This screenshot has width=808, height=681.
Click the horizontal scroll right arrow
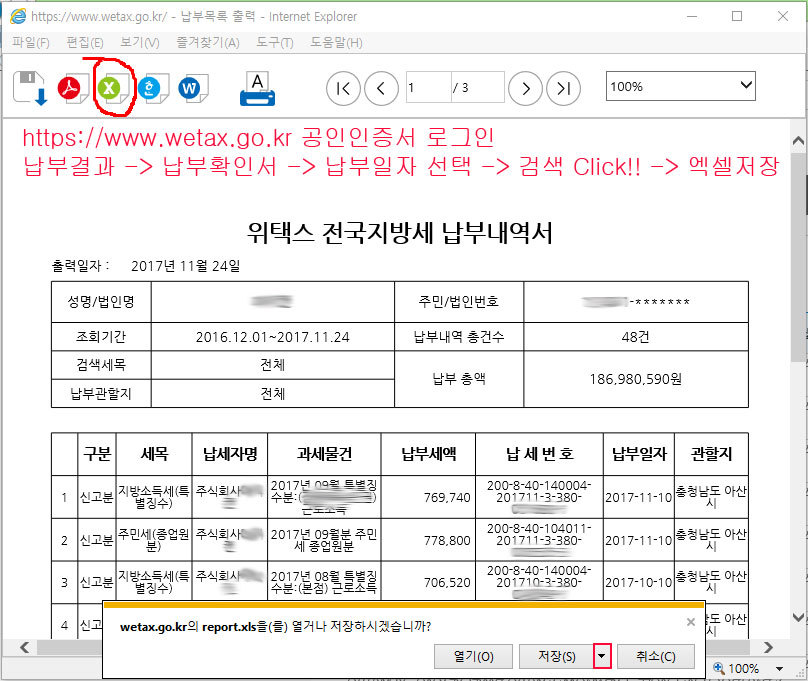coord(768,648)
